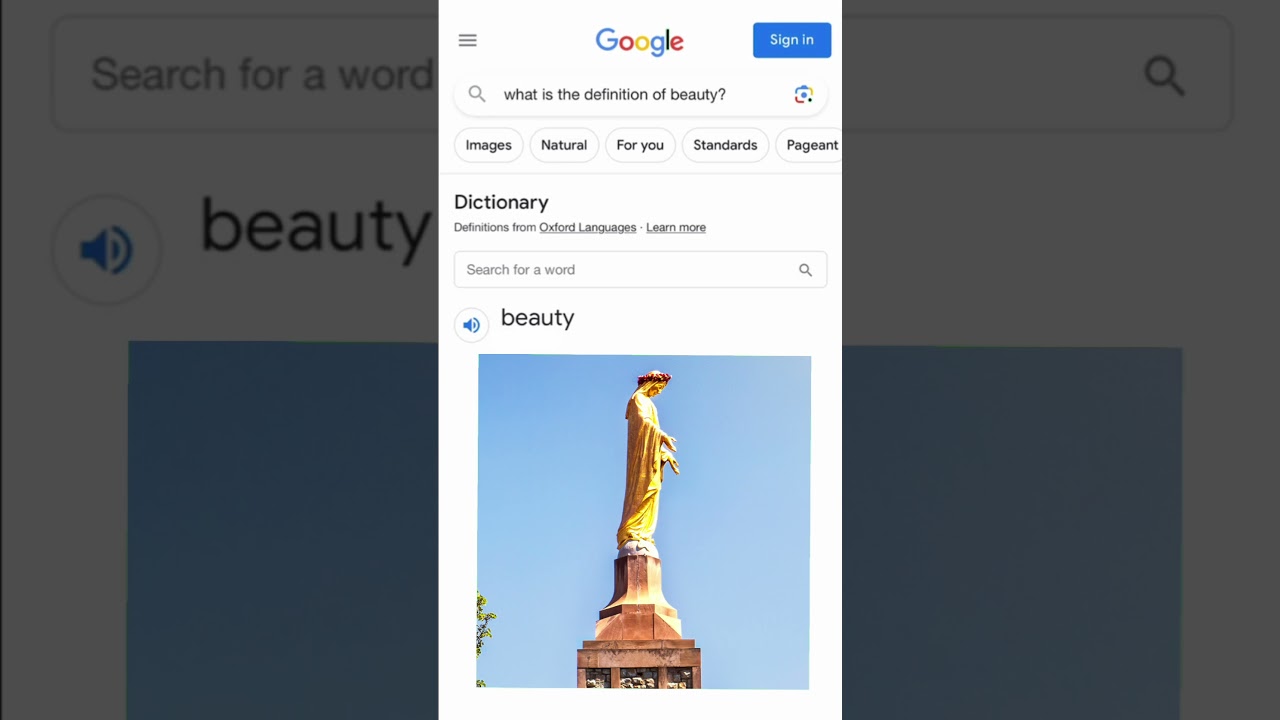Click the Search for a word field
This screenshot has width=1280, height=720.
coord(640,270)
